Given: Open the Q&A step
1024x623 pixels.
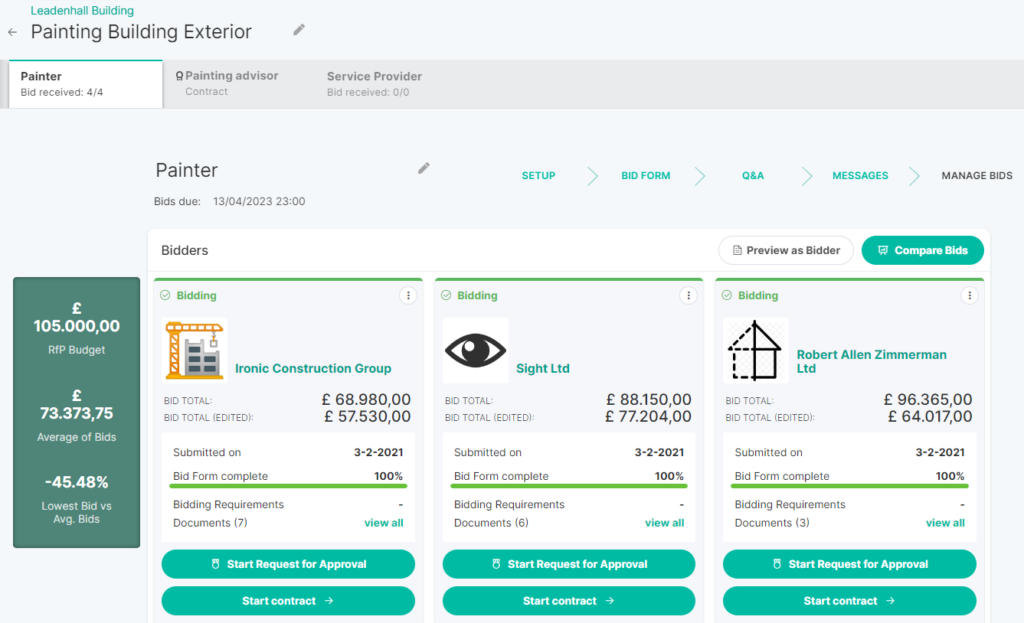Looking at the screenshot, I should [x=752, y=176].
